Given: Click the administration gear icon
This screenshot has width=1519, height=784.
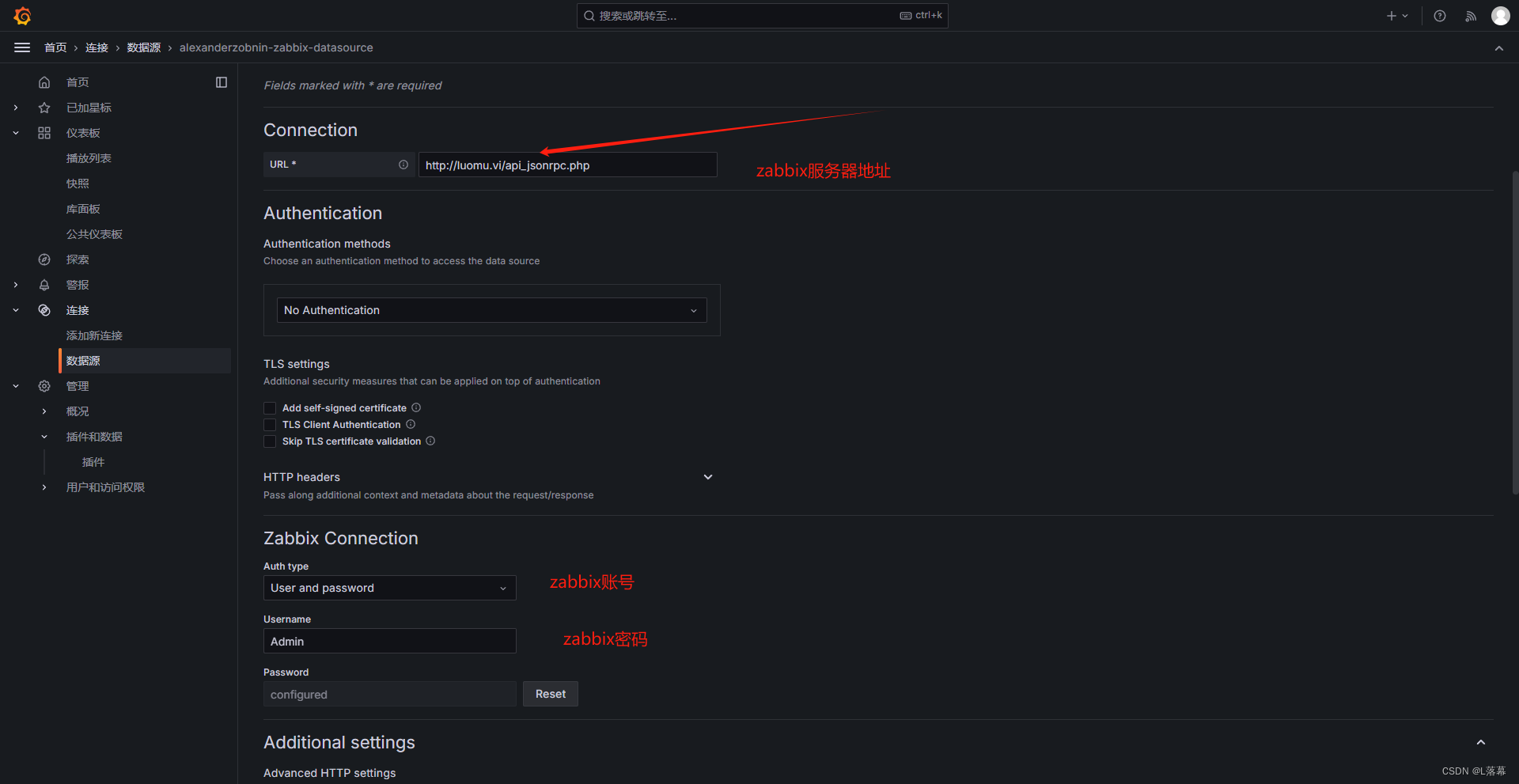Looking at the screenshot, I should [x=44, y=386].
